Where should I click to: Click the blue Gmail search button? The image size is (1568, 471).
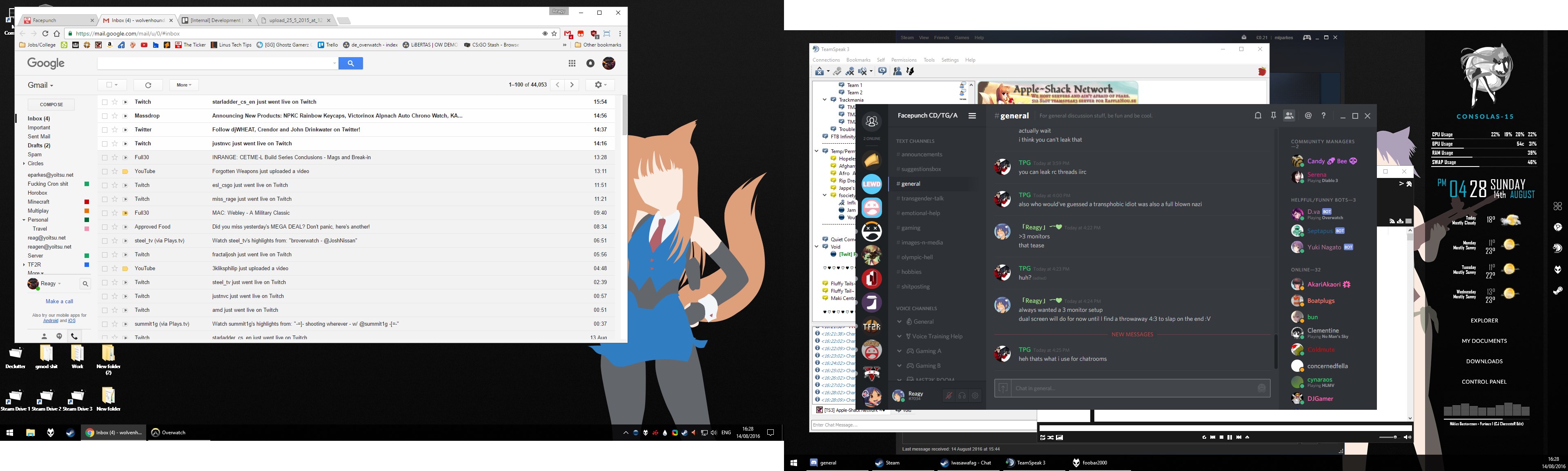coord(351,63)
